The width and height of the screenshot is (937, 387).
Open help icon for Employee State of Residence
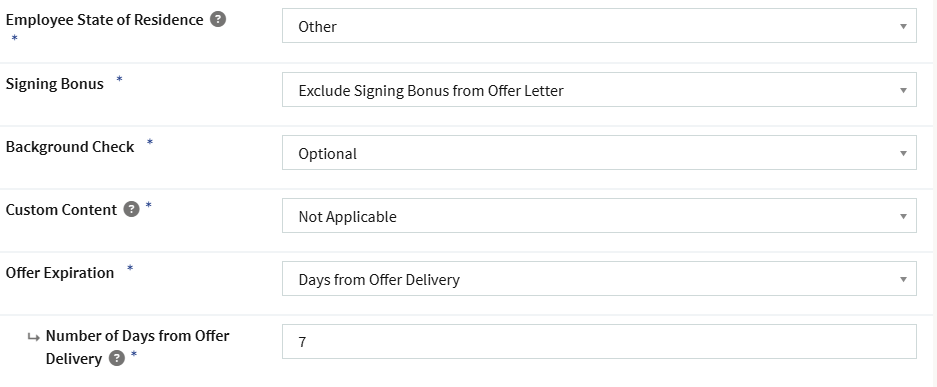tap(218, 20)
